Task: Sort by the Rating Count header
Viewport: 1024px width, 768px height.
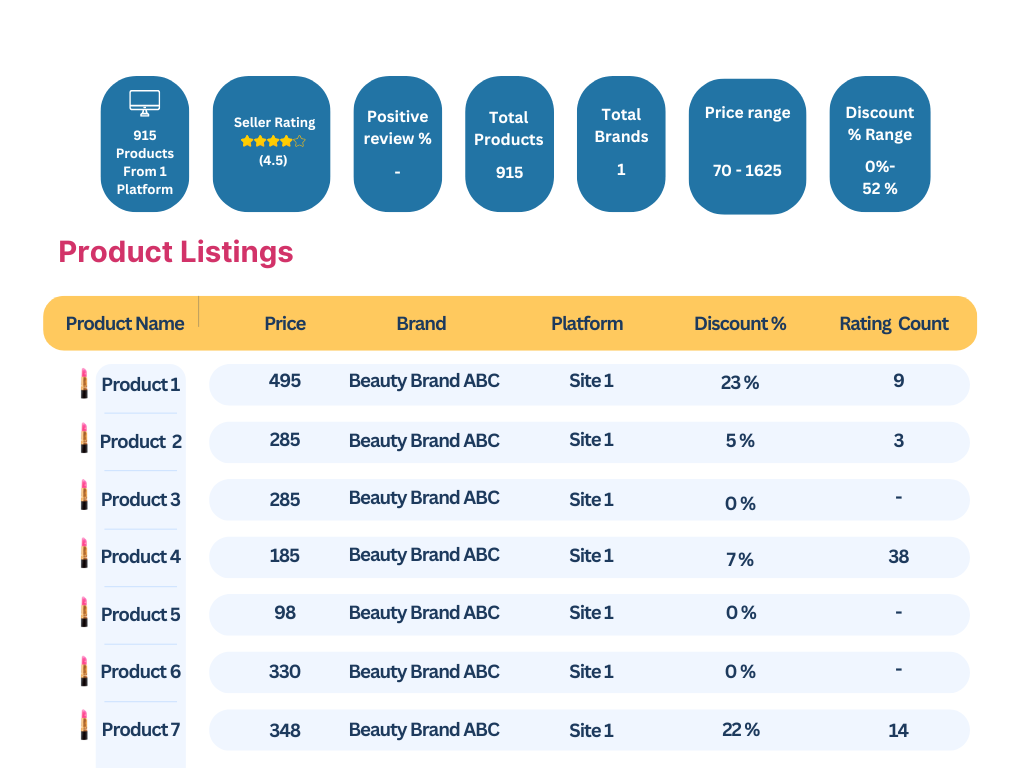Action: pyautogui.click(x=894, y=324)
